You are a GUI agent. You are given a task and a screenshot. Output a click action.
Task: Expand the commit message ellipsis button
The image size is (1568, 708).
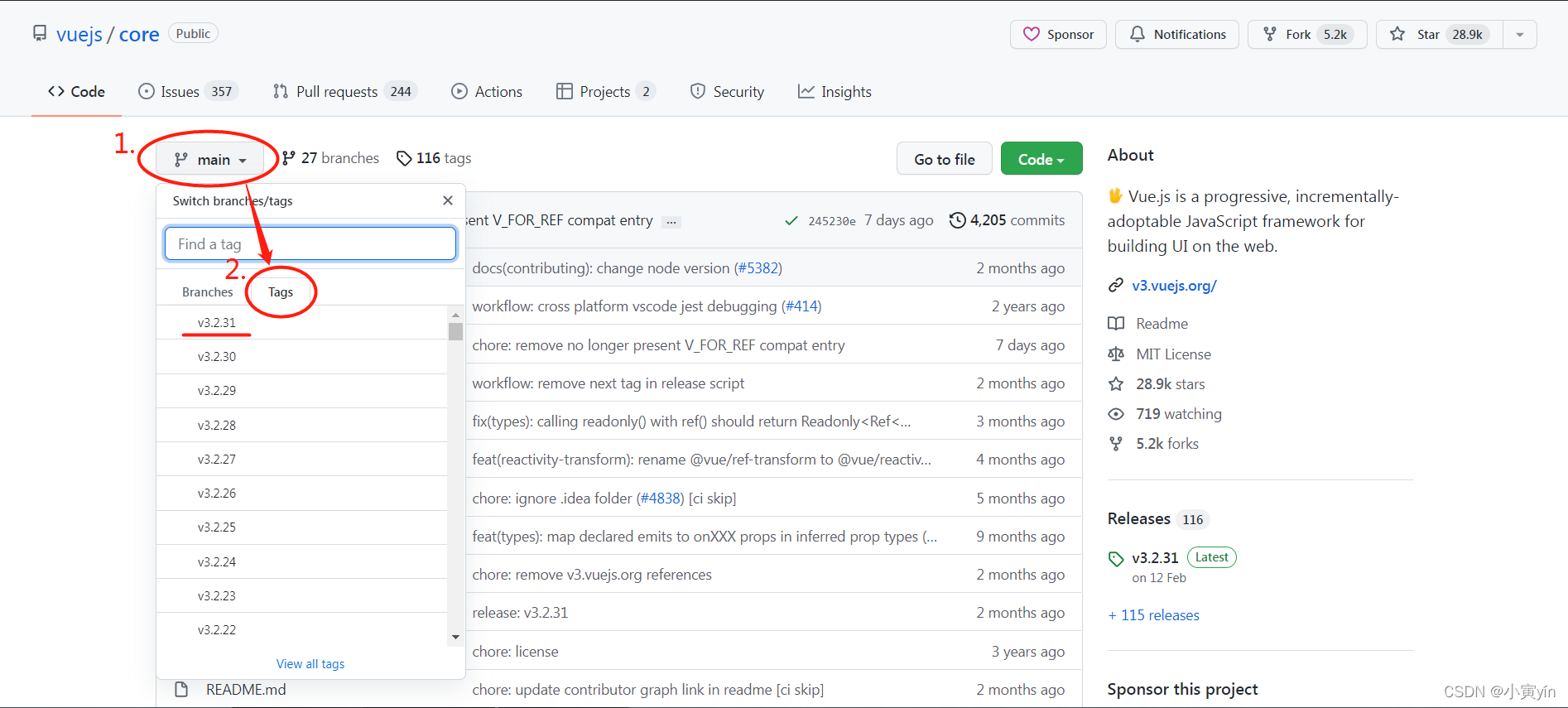pos(671,221)
